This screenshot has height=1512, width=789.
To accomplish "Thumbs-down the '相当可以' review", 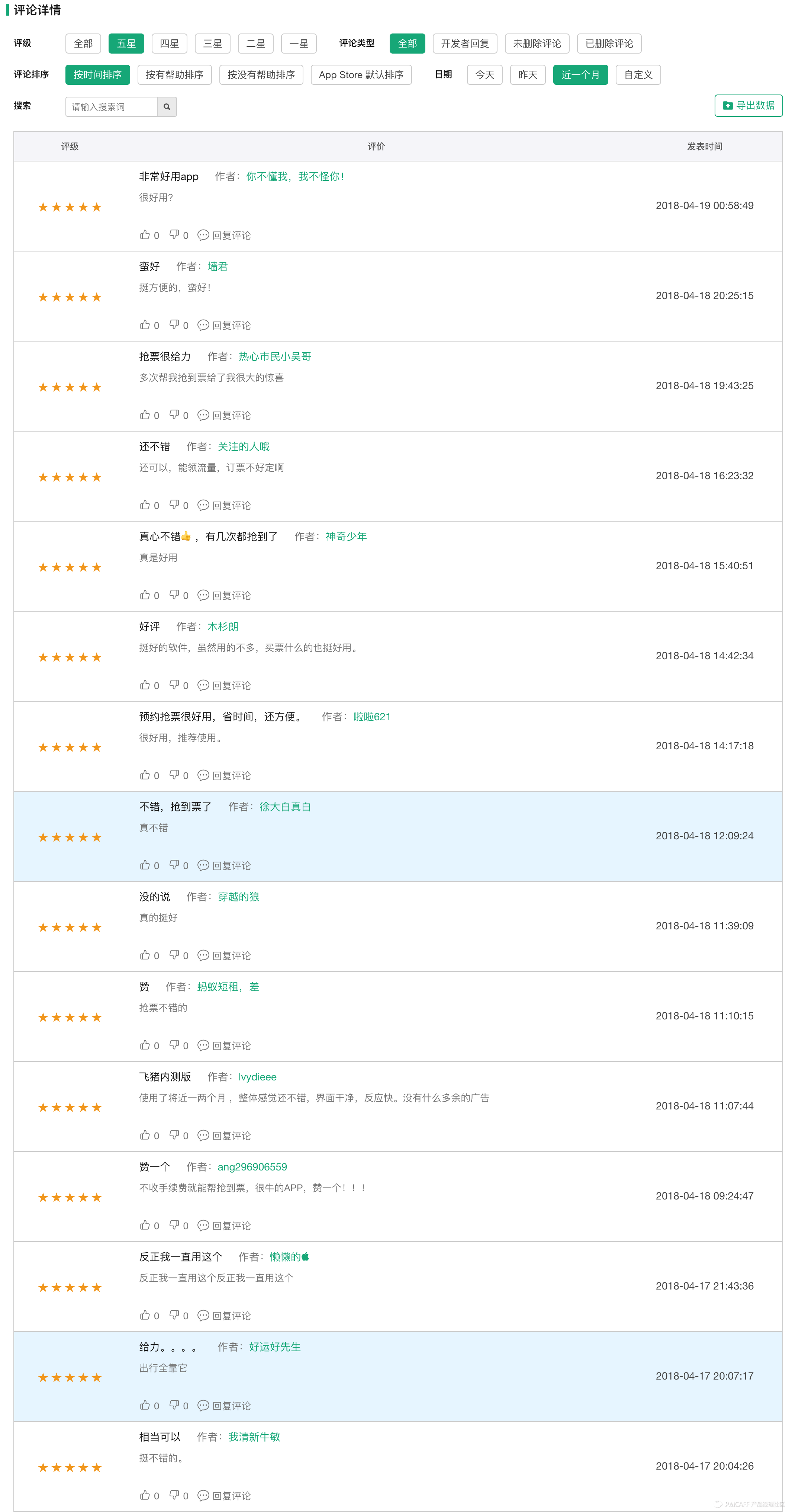I will (x=174, y=1495).
